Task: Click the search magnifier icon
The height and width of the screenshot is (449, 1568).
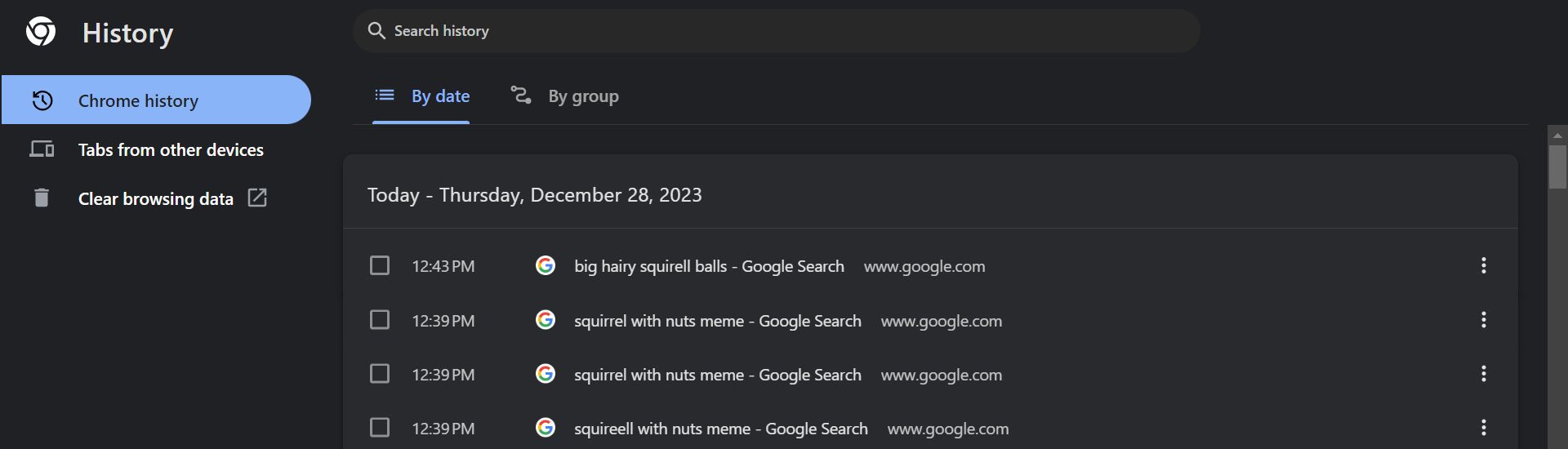Action: click(376, 31)
